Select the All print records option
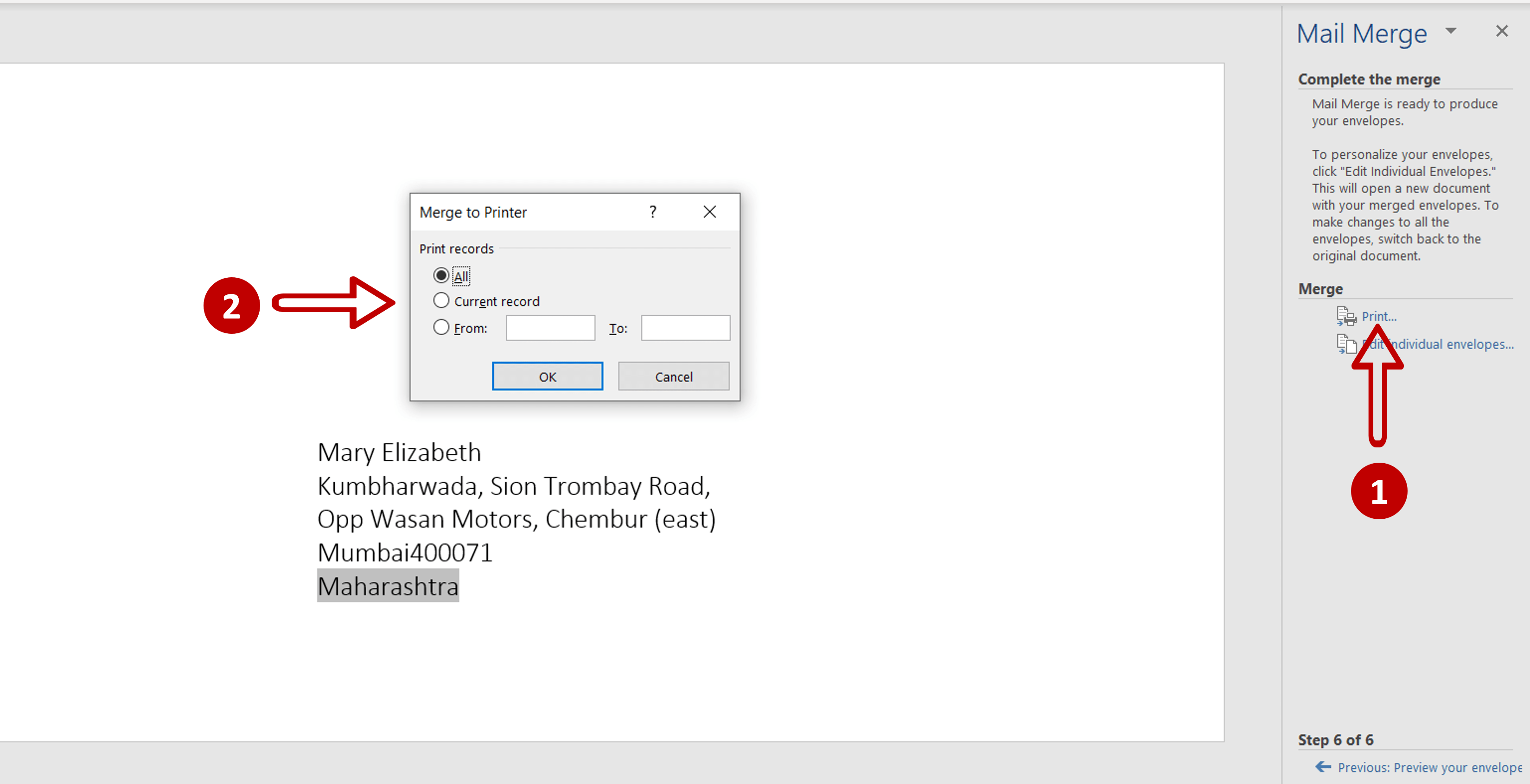Screen dimensions: 1530x784 [x=441, y=275]
